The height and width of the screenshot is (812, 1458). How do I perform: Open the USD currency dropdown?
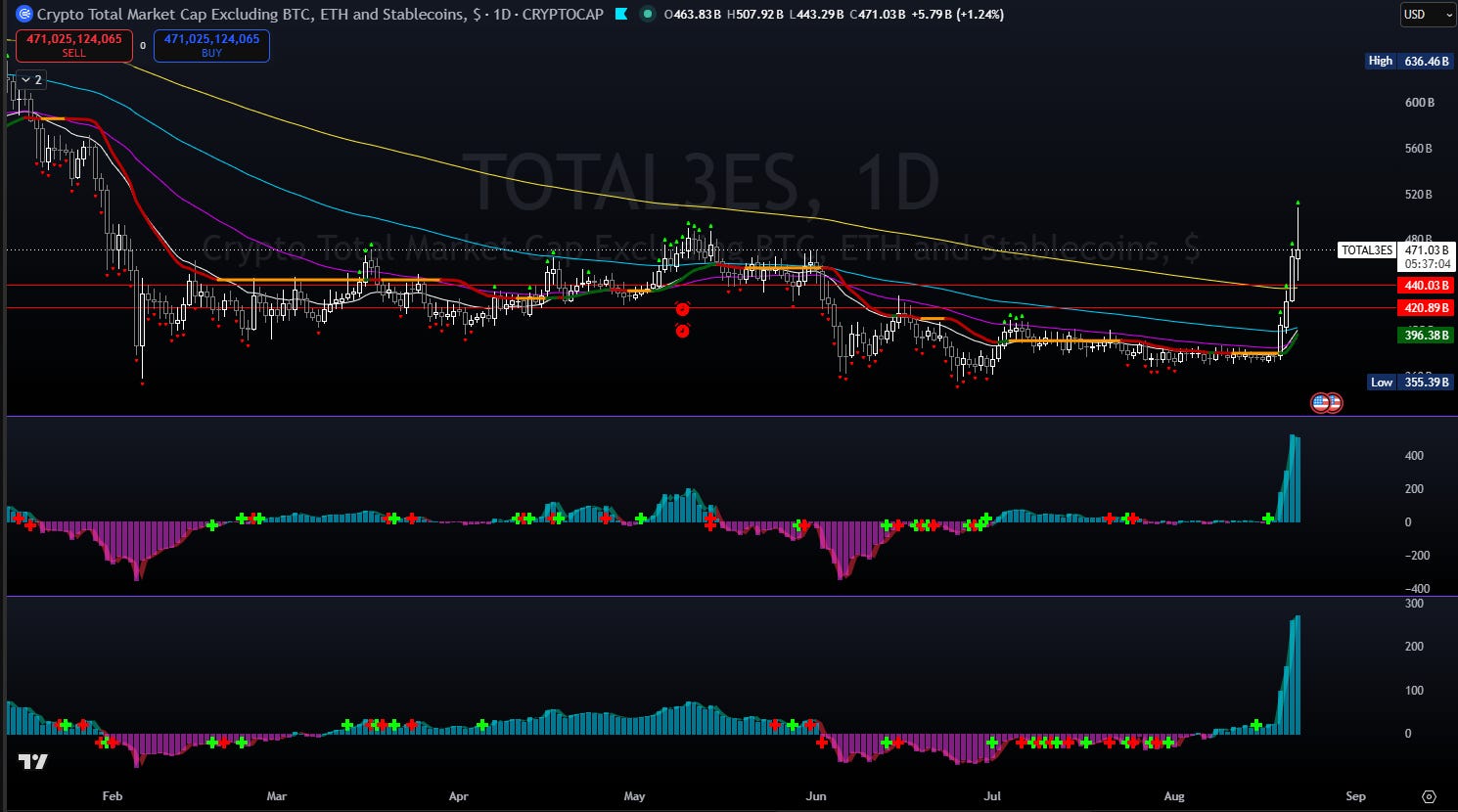click(1427, 15)
